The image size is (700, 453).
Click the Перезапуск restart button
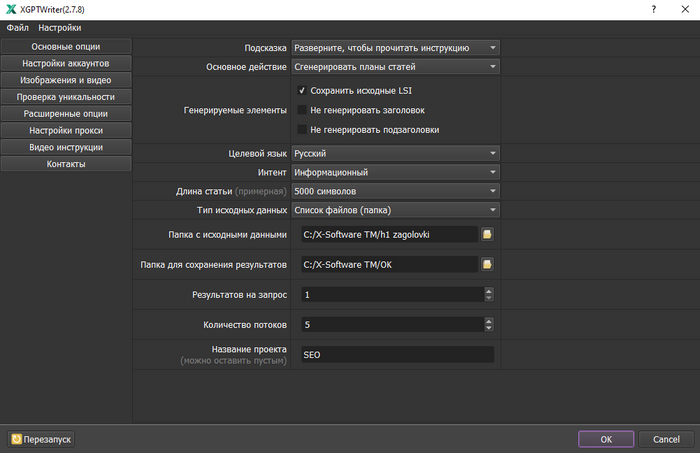click(x=41, y=439)
